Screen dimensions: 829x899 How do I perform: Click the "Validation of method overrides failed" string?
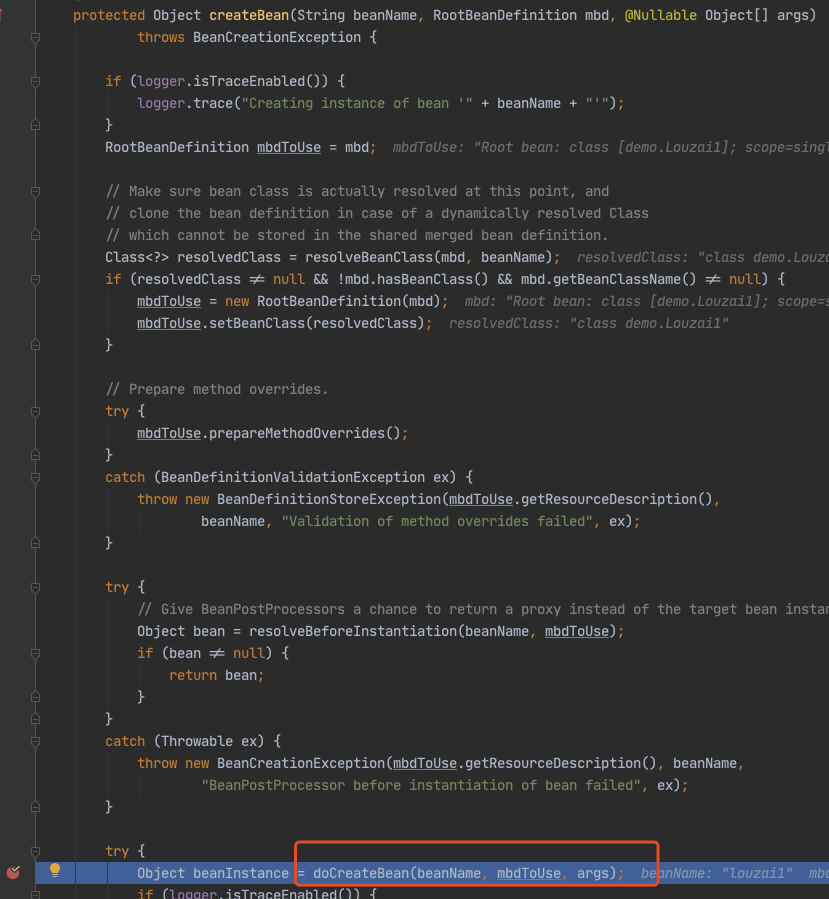(x=437, y=521)
